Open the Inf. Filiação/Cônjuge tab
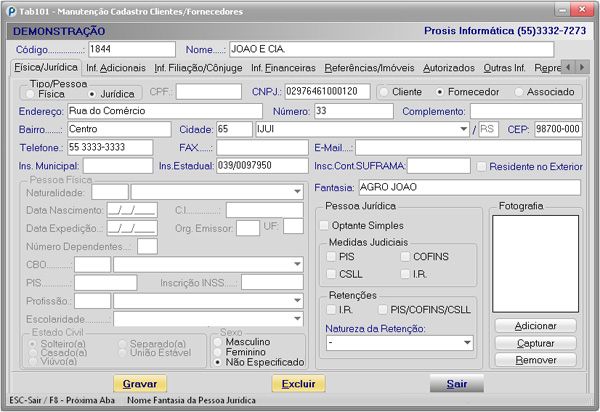This screenshot has width=600, height=412. [198, 68]
